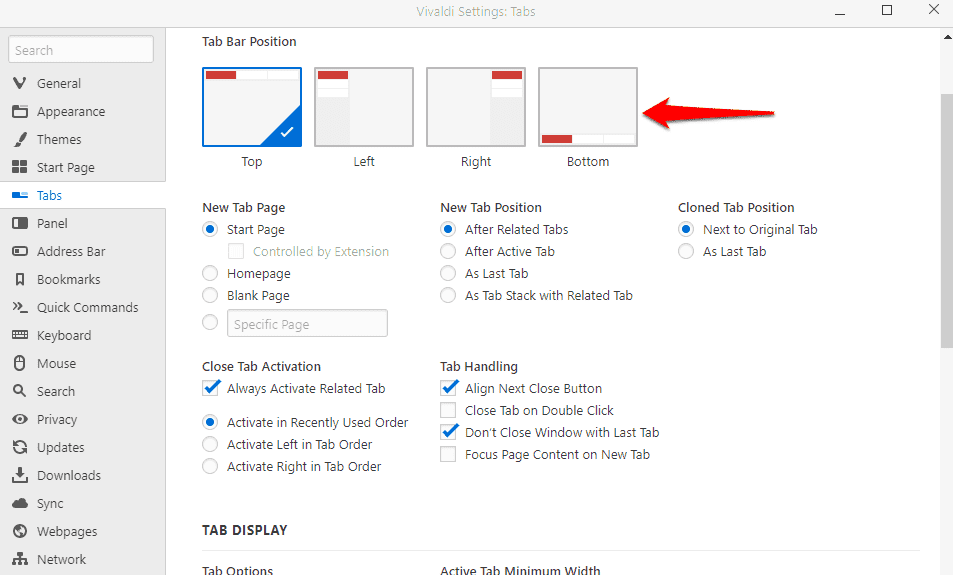
Task: Open Quick Commands settings label
Action: pyautogui.click(x=88, y=307)
